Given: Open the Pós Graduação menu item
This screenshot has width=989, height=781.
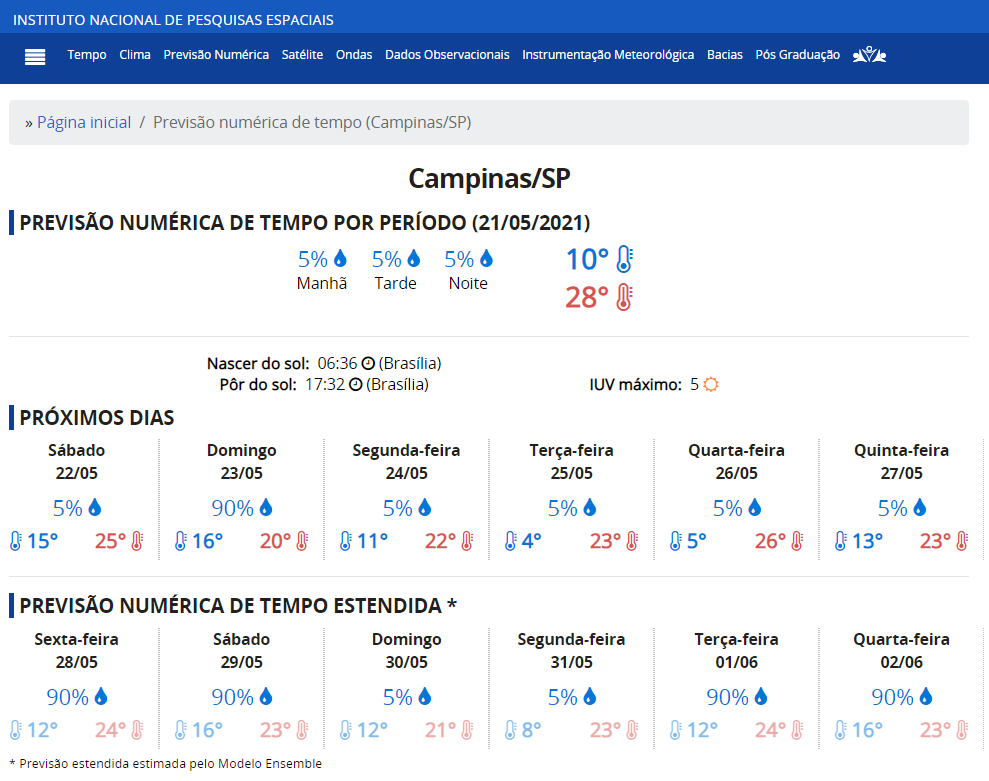Looking at the screenshot, I should click(x=797, y=55).
